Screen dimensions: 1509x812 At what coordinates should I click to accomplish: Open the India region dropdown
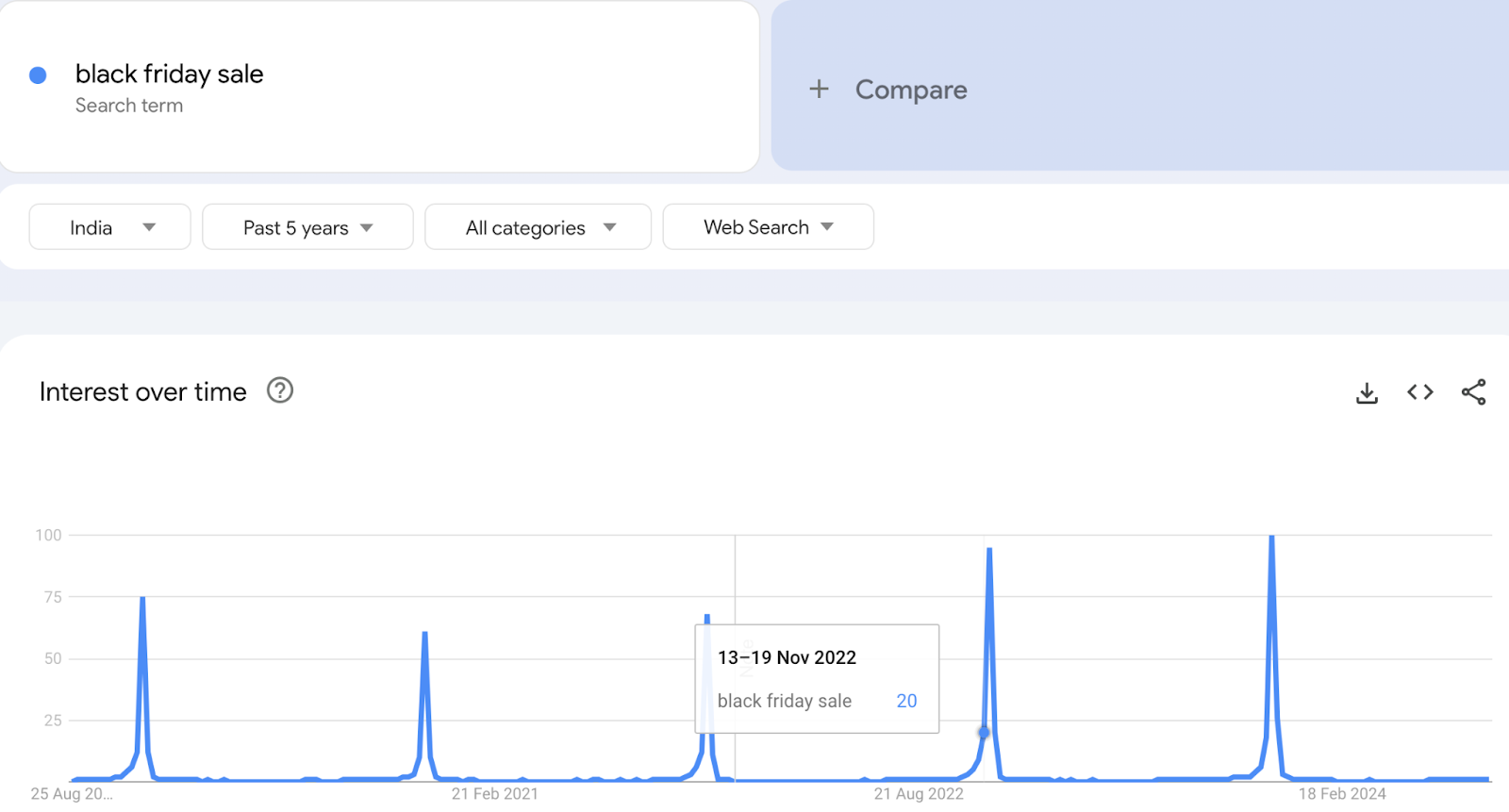click(110, 227)
